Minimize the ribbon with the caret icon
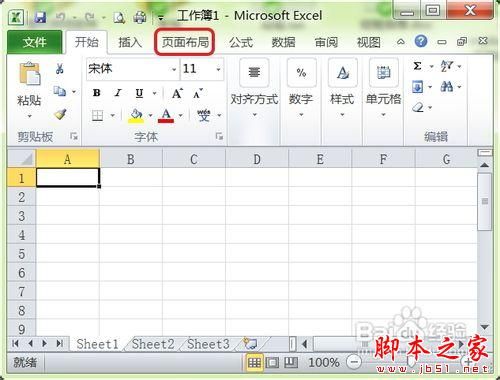Screen dimensions: 500x380 pyautogui.click(x=401, y=42)
